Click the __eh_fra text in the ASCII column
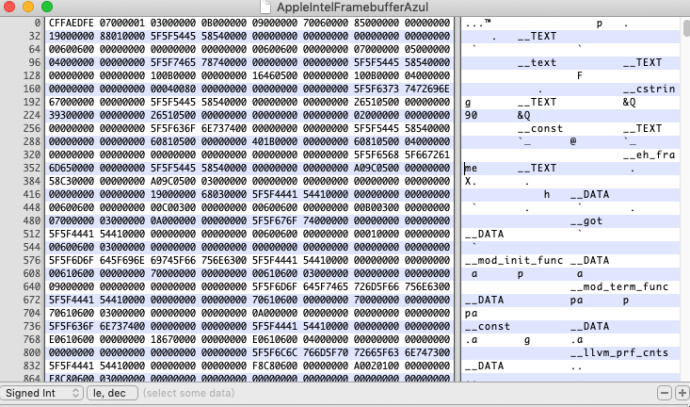Viewport: 690px width, 407px height. [649, 155]
